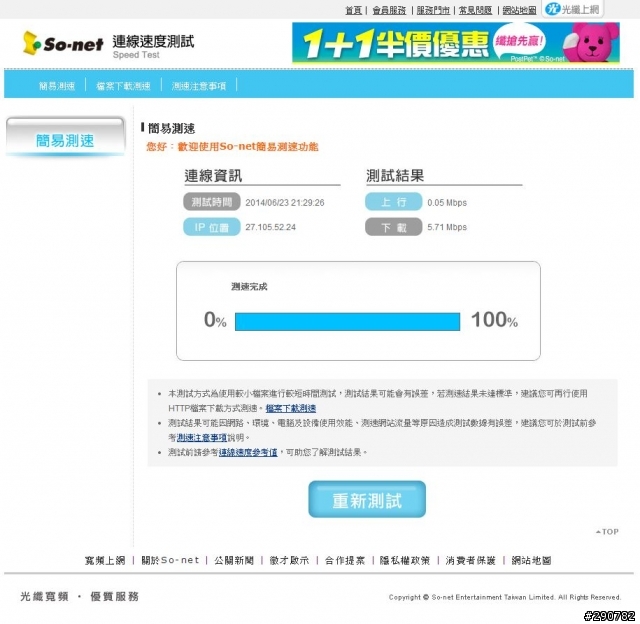Open 關於So-net footer link
Viewport: 640px width, 624px height.
tap(170, 560)
